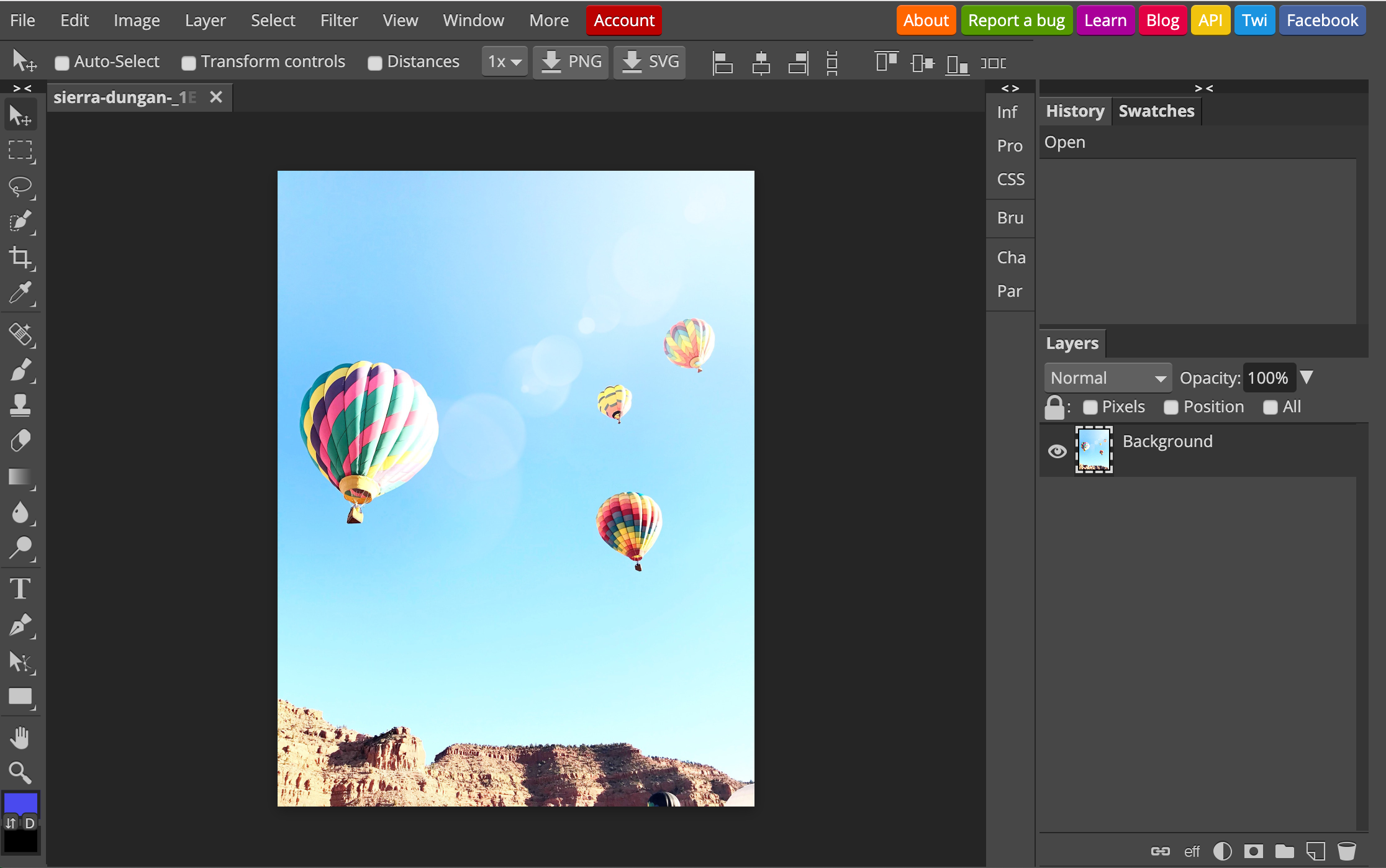The image size is (1386, 868).
Task: Select the Hand tool
Action: [x=20, y=738]
